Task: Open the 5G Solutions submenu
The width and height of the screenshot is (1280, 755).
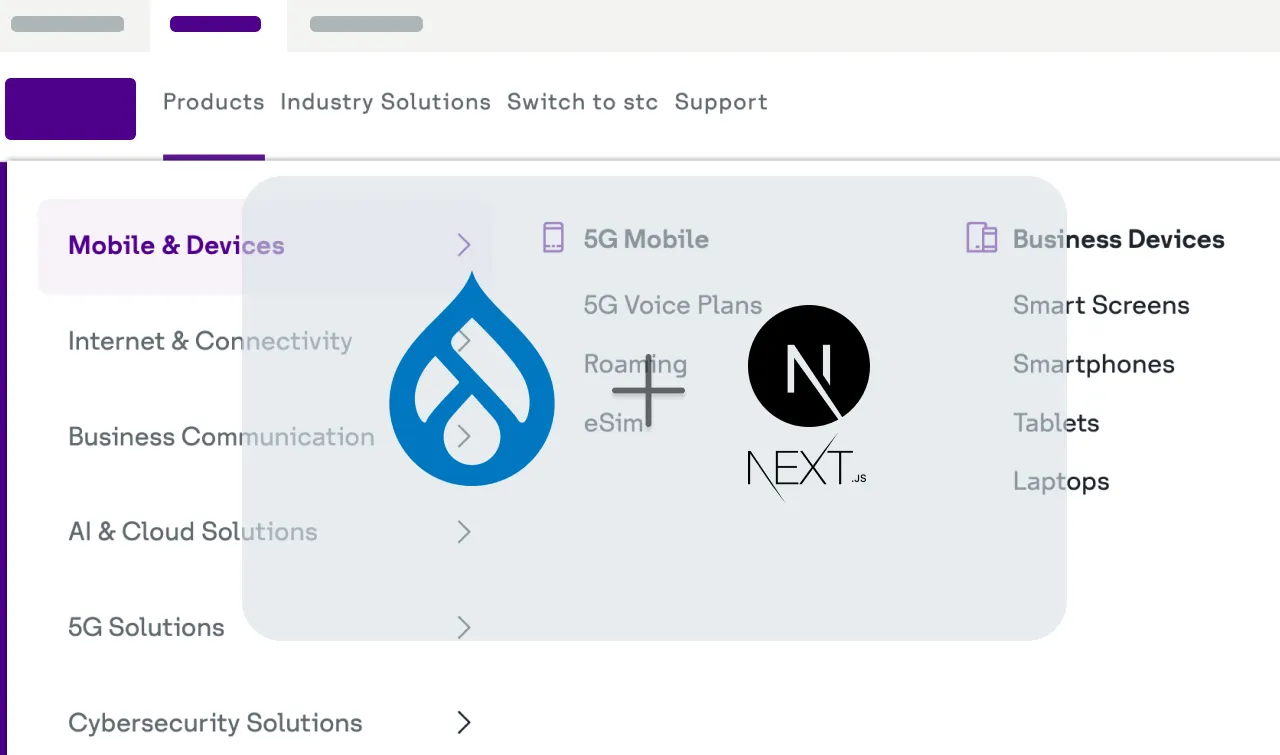Action: tap(146, 627)
